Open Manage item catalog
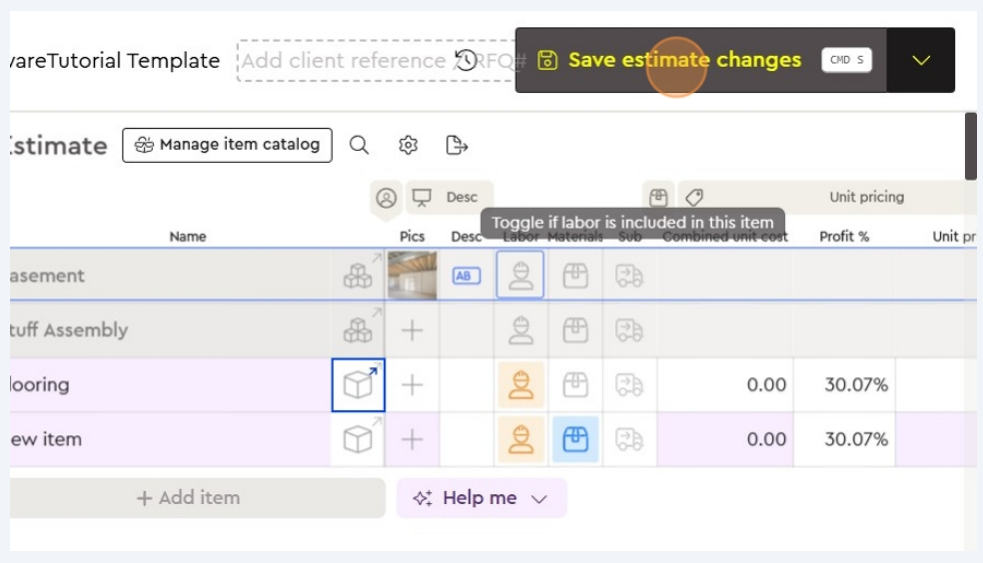Viewport: 983px width, 563px height. pos(227,145)
